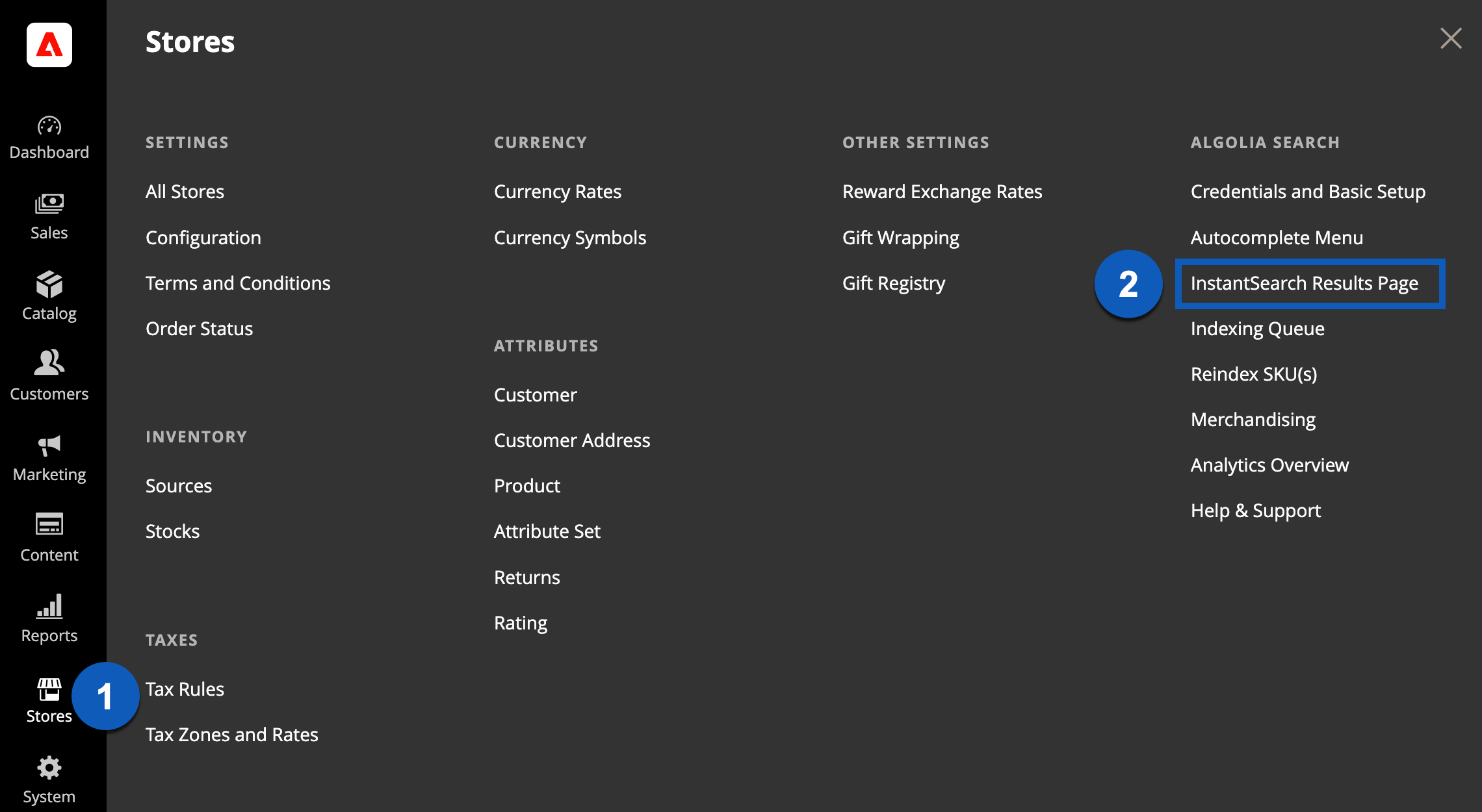
Task: Open InstantSearch Results Page settings
Action: pos(1310,283)
